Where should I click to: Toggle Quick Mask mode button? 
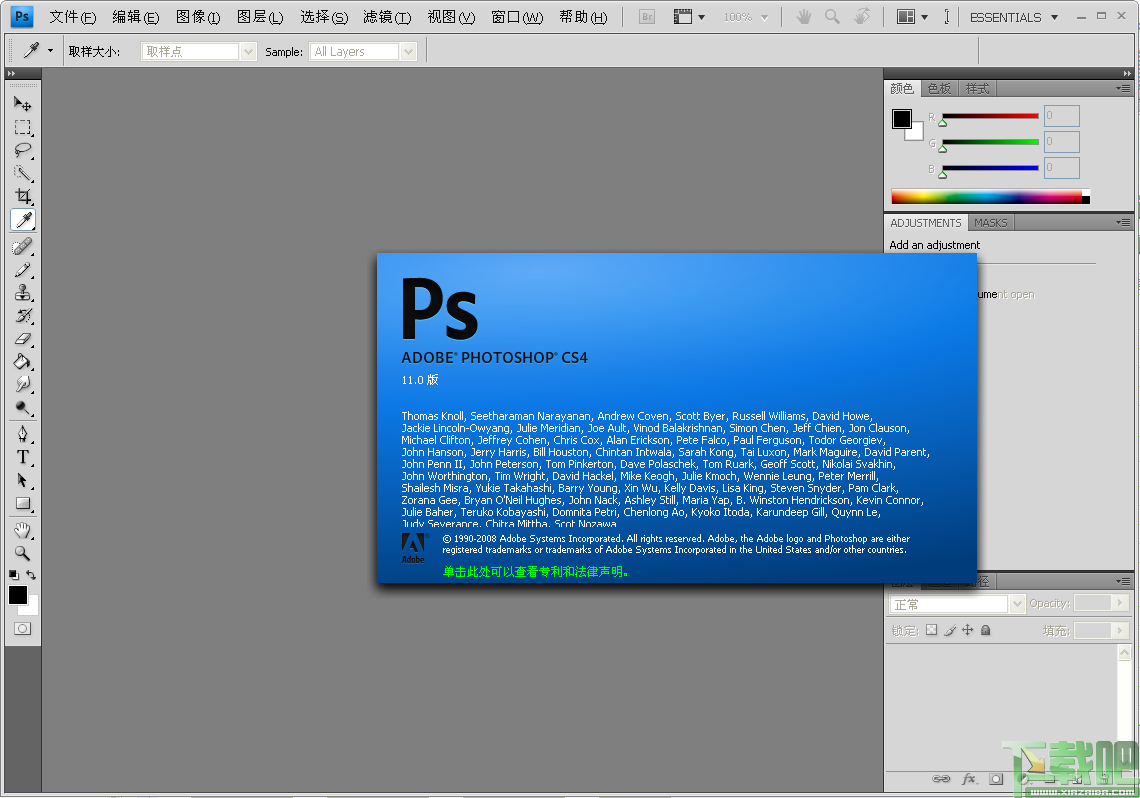22,628
